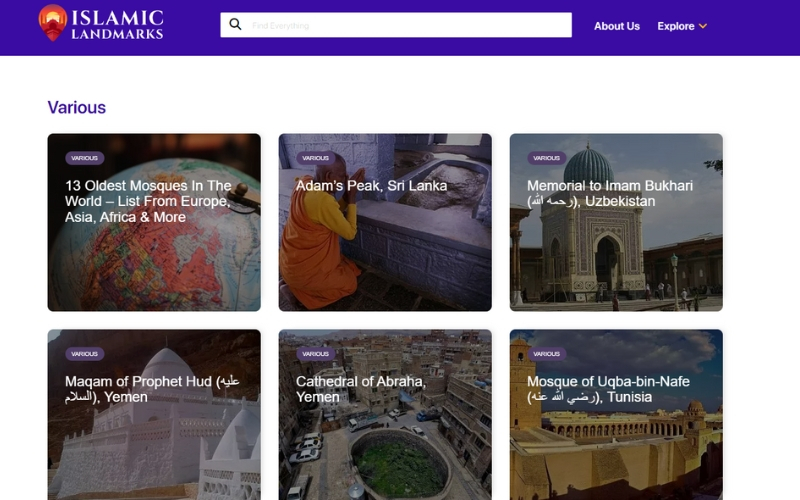Expand the Explore menu
This screenshot has width=800, height=500.
(682, 26)
